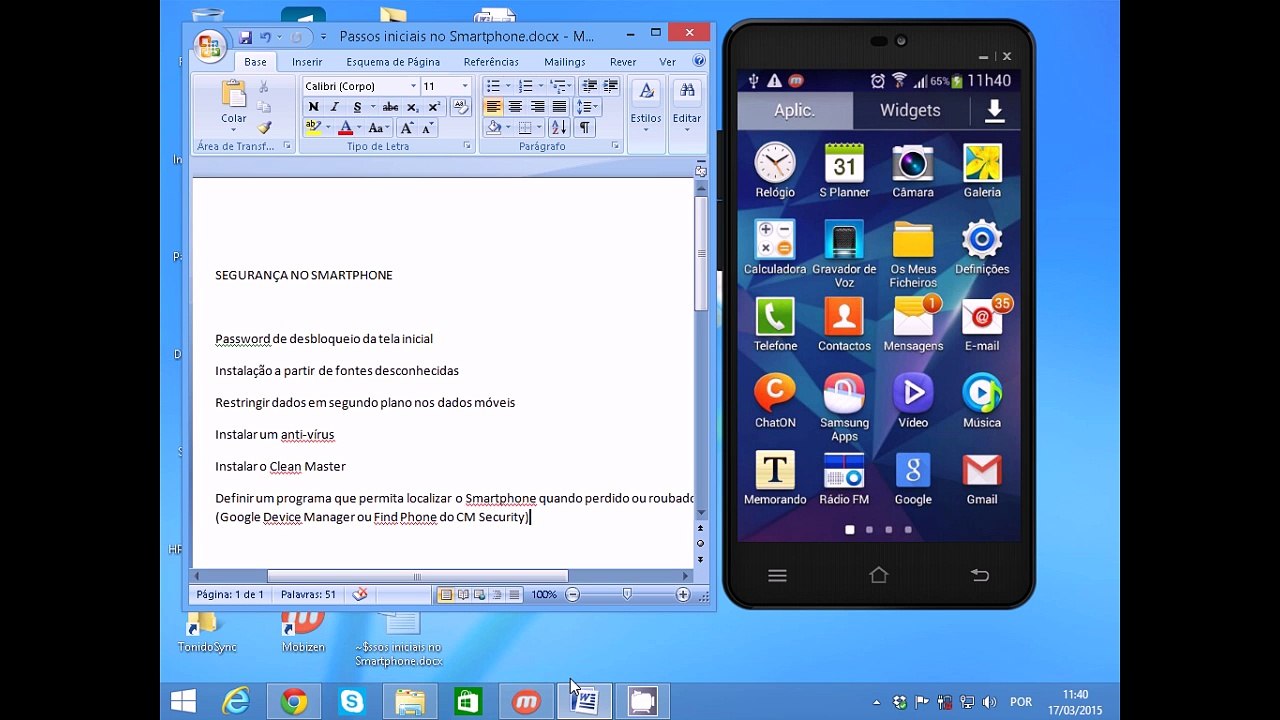The width and height of the screenshot is (1280, 720).
Task: Tap the phone downloads arrow icon
Action: [994, 111]
